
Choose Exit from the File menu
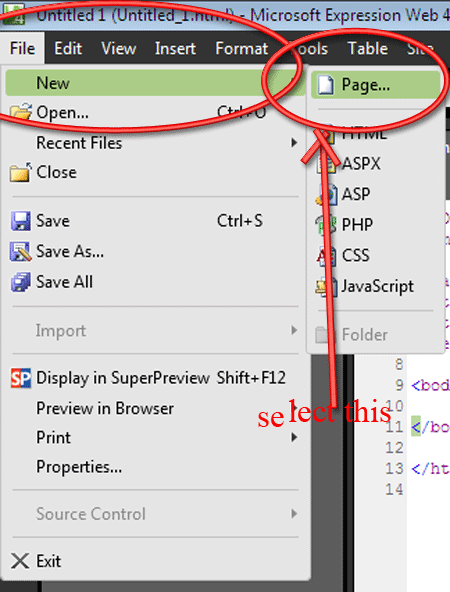[x=155, y=561]
